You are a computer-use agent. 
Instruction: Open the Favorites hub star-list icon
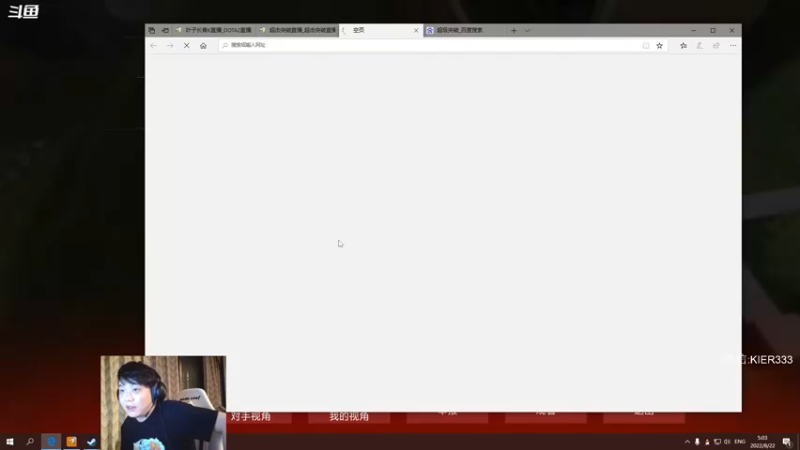[683, 45]
